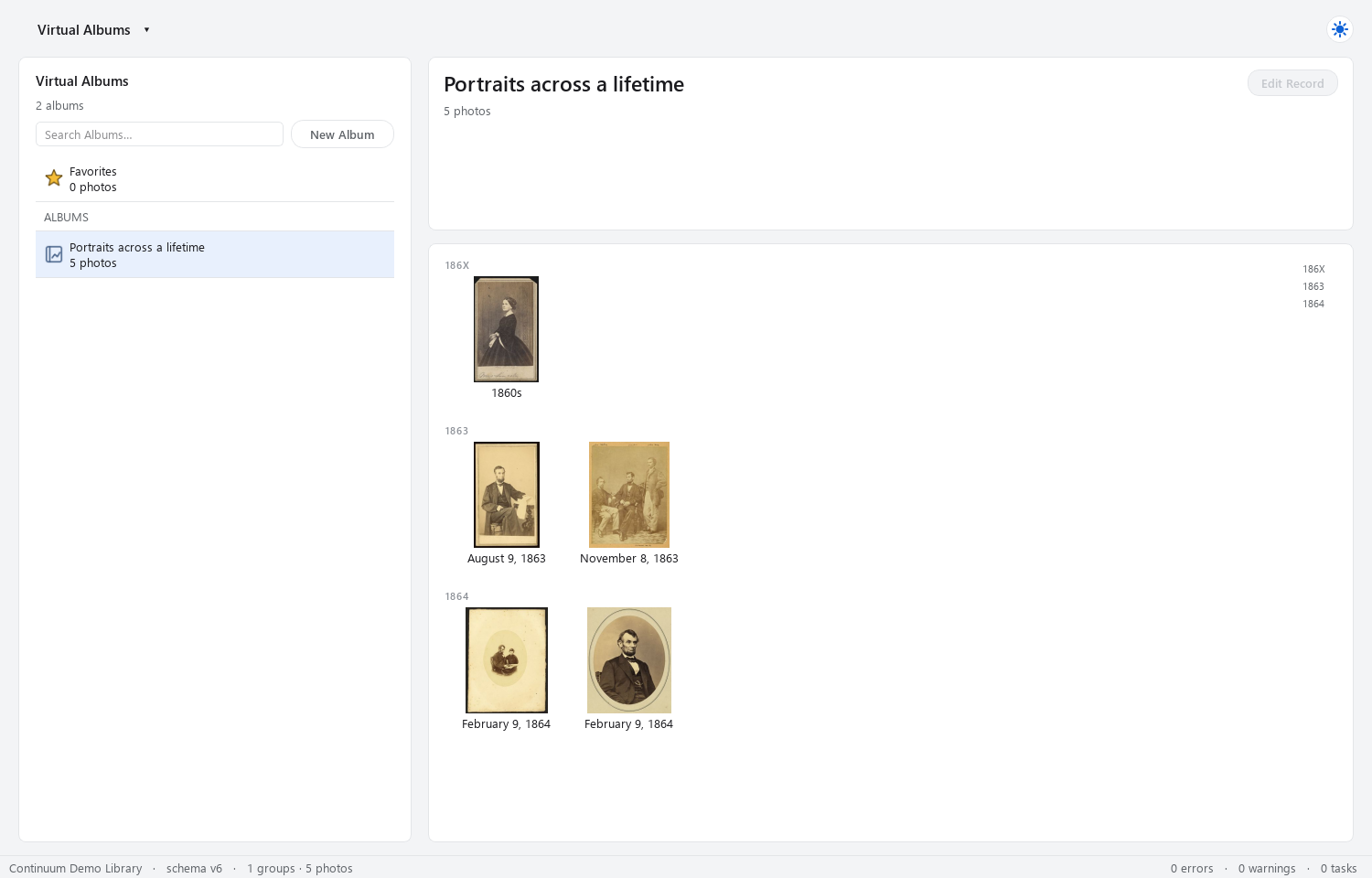The height and width of the screenshot is (878, 1372).
Task: Click the Portraits across a lifetime title
Action: click(563, 84)
